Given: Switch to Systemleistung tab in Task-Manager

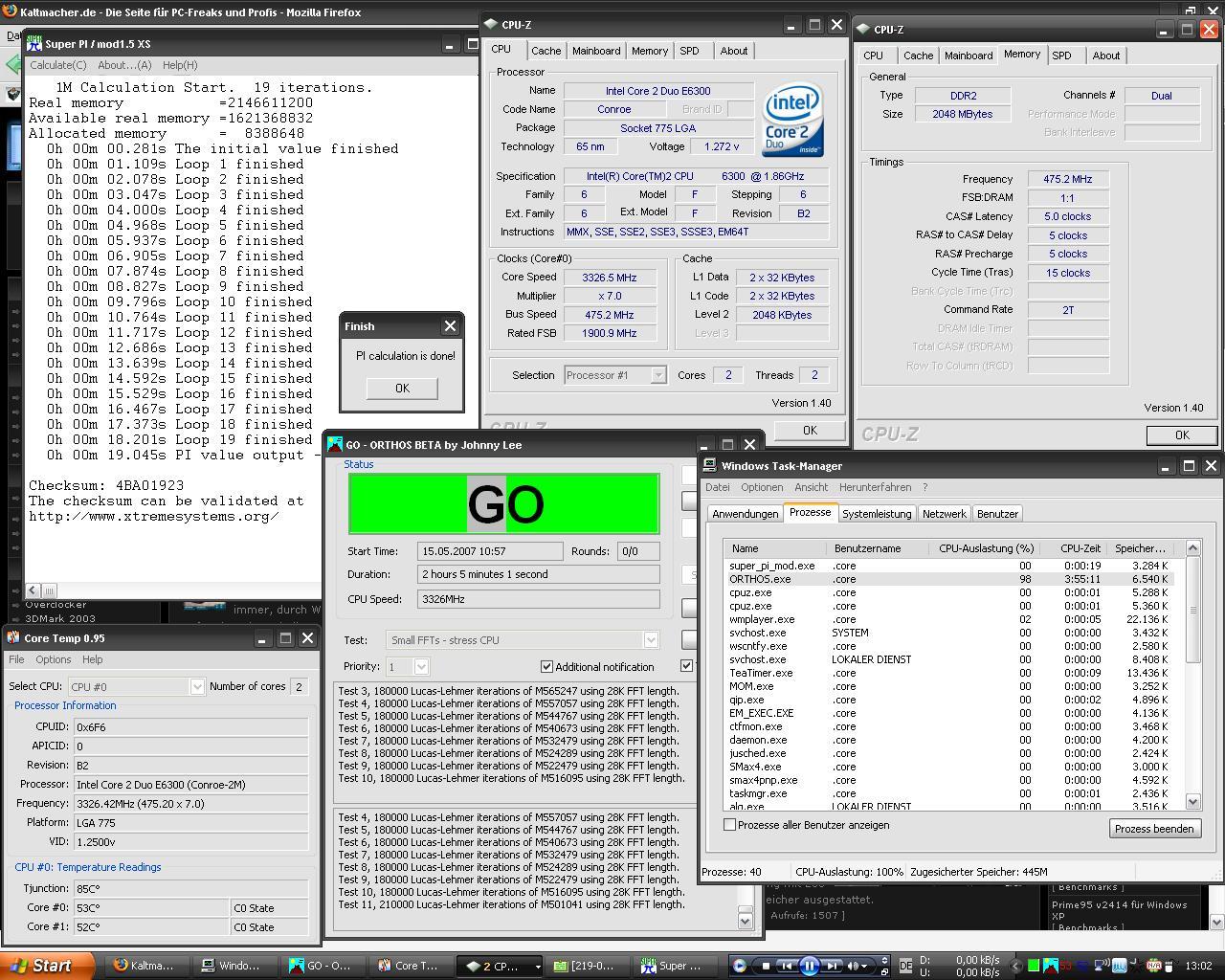Looking at the screenshot, I should point(877,514).
